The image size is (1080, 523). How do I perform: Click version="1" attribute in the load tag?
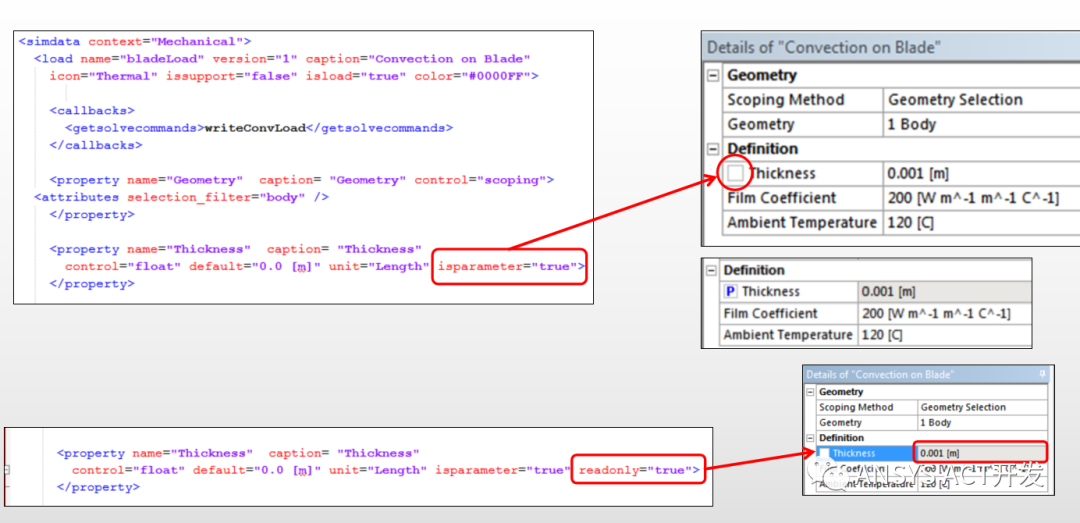click(255, 59)
